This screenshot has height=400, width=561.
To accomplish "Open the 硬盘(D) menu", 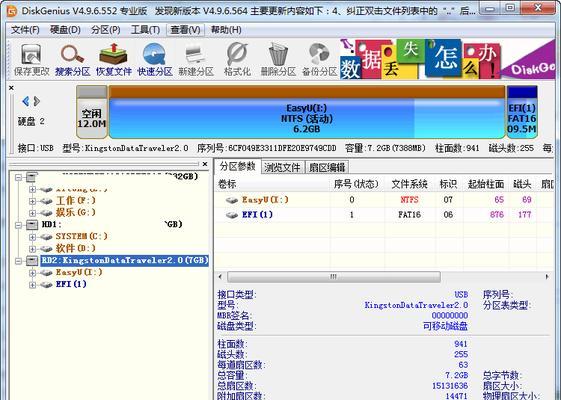I will pos(65,30).
